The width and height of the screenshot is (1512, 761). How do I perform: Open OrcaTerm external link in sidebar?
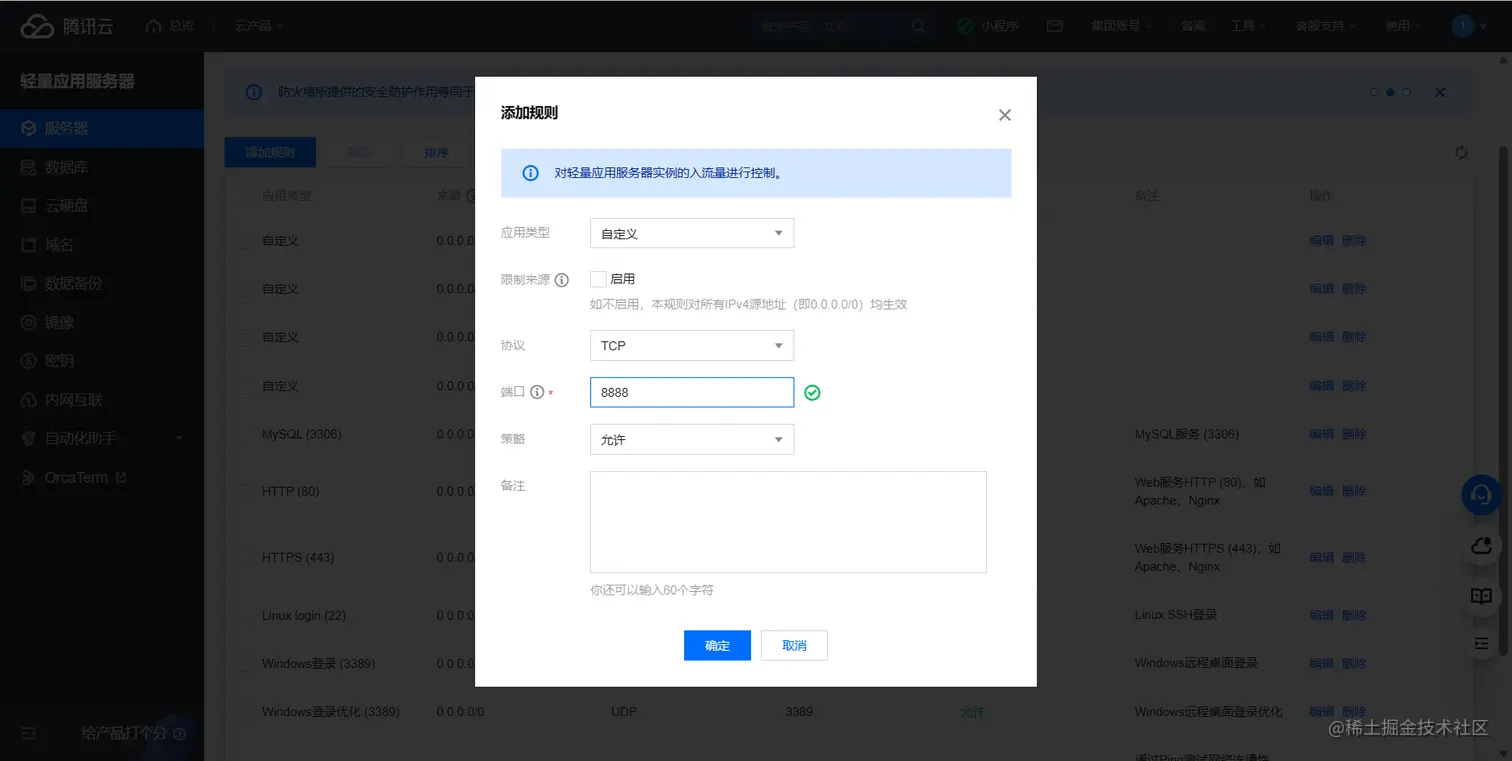102,477
